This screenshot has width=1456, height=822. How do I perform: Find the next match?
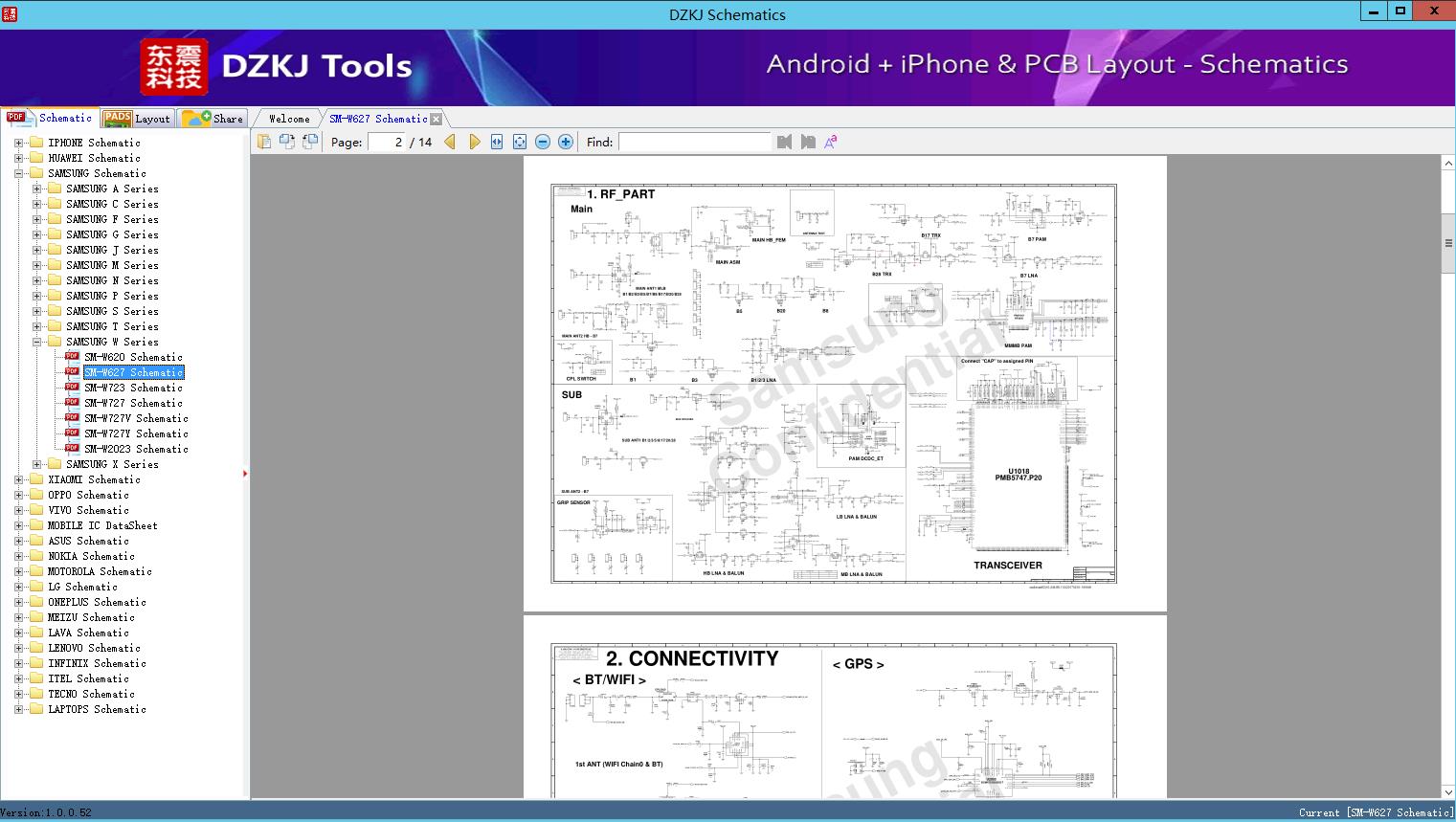click(808, 142)
